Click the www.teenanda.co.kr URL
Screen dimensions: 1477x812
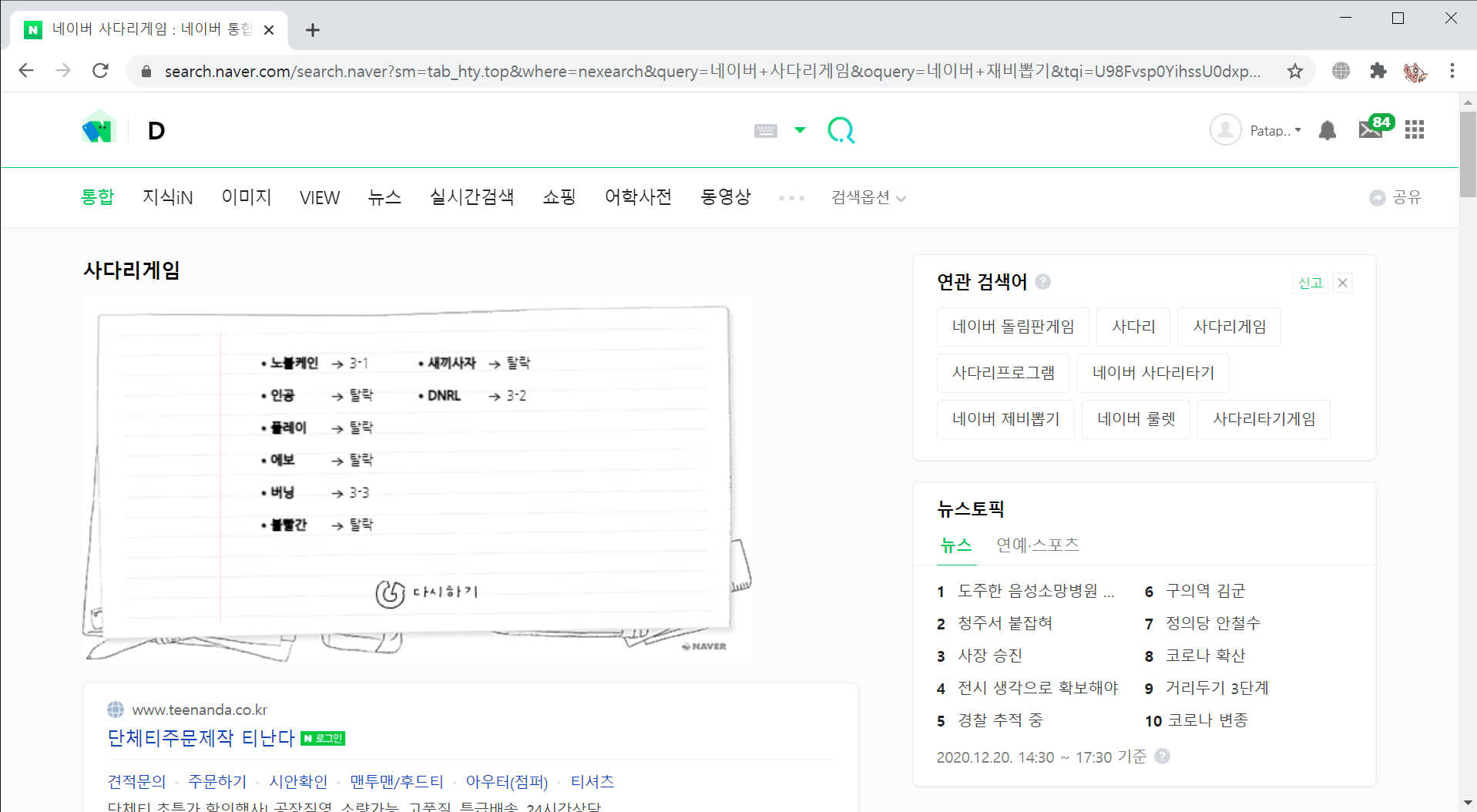pyautogui.click(x=200, y=710)
